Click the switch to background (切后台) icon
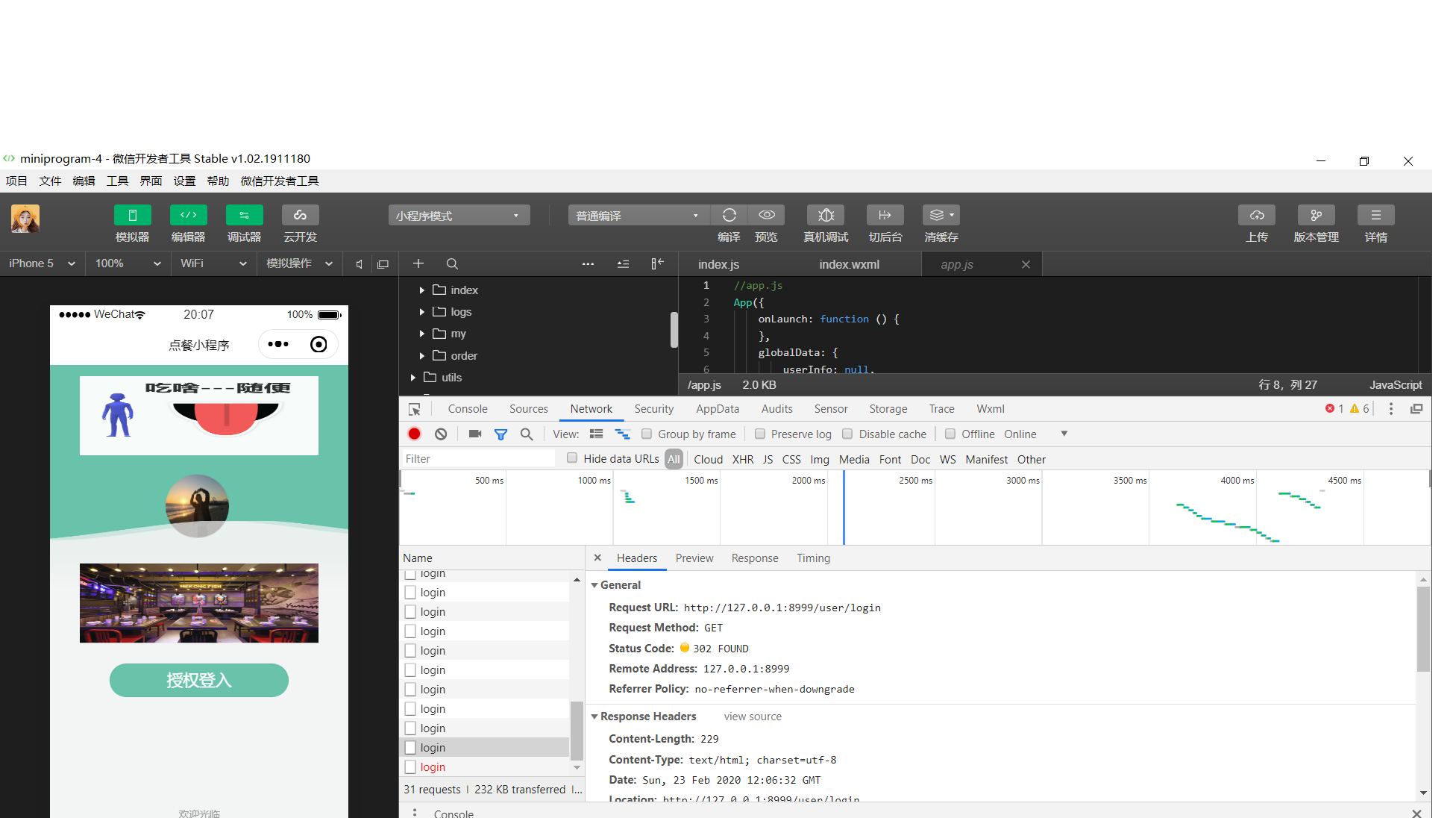1456x818 pixels. [885, 215]
